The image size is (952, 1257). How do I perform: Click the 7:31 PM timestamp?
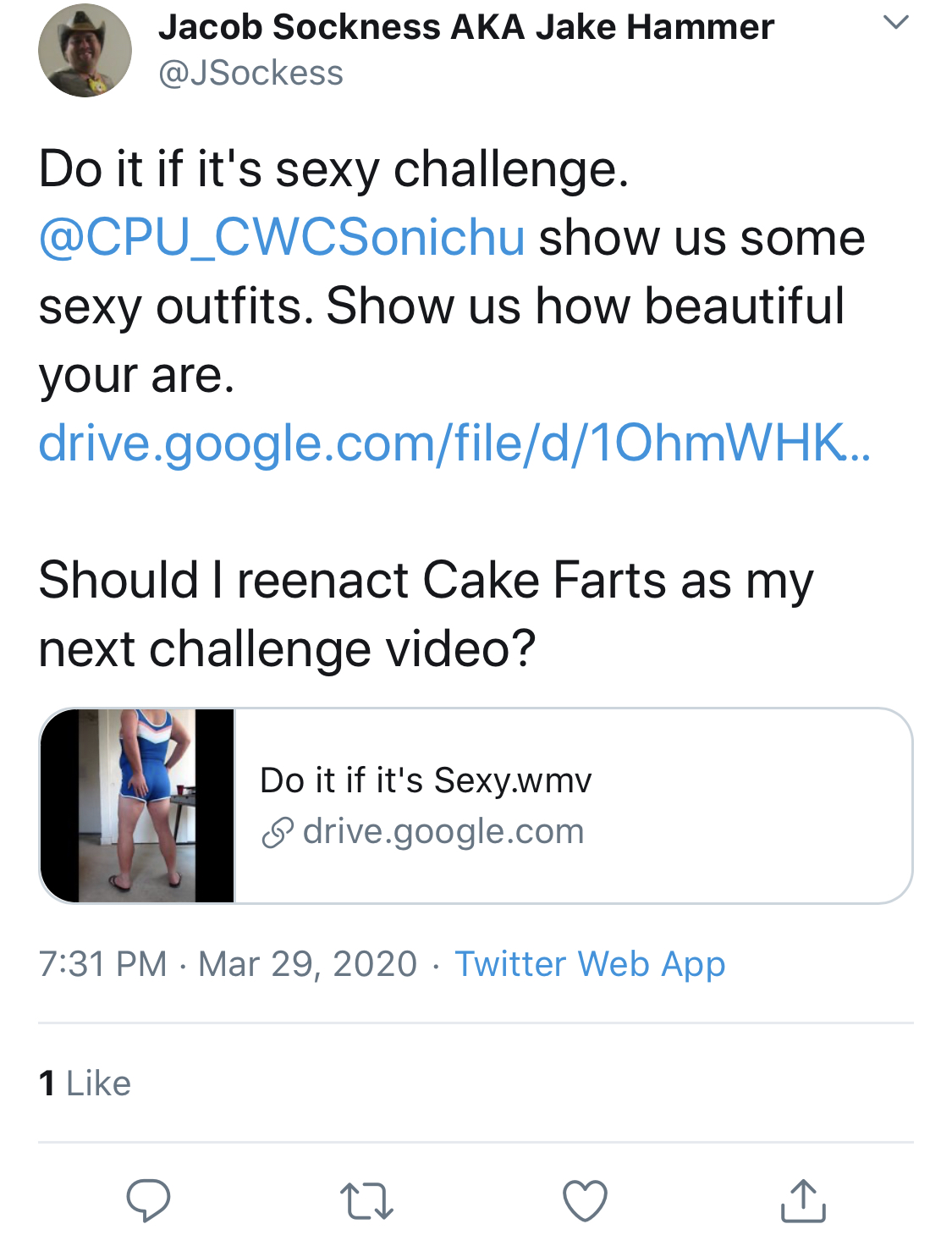[103, 964]
